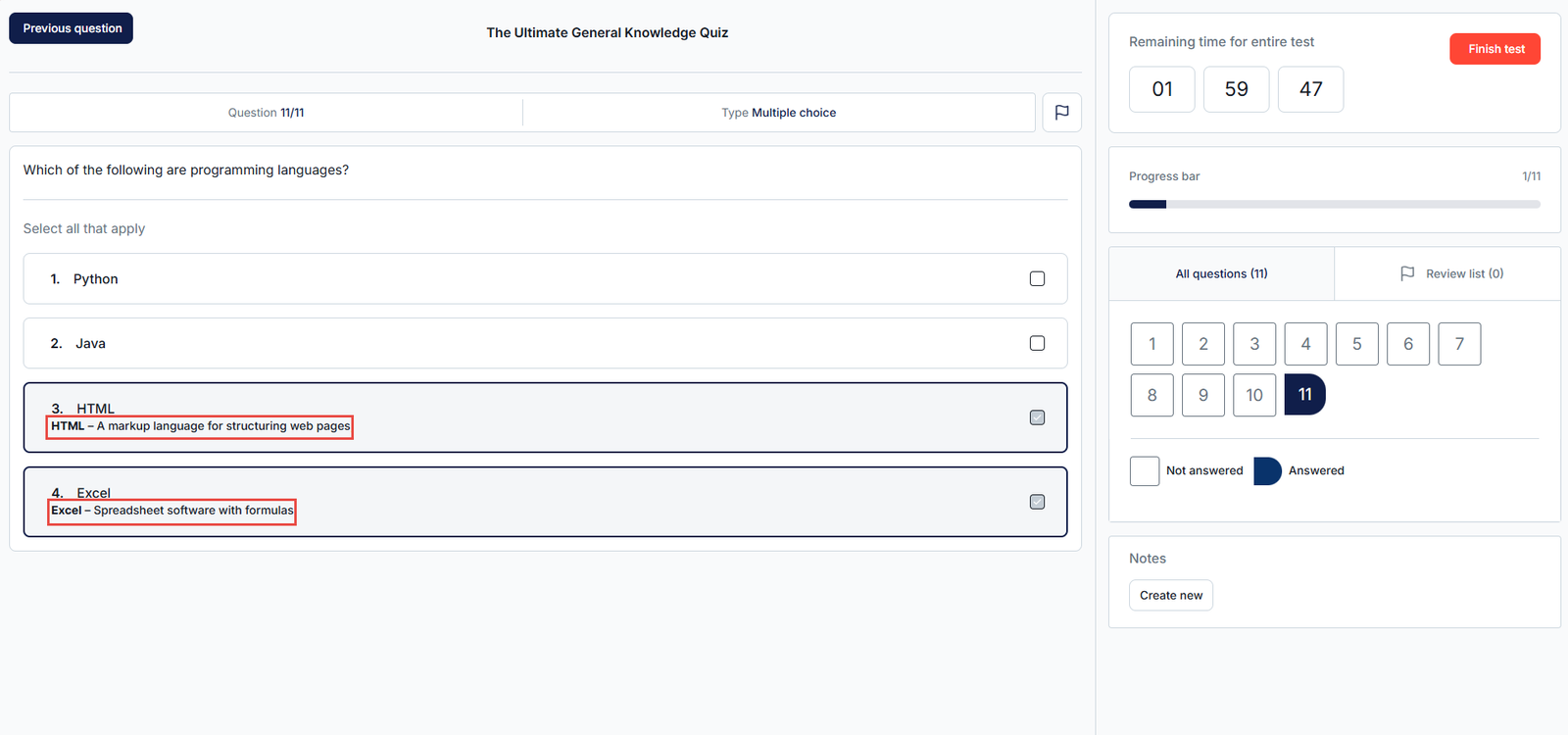Open question 10 from the grid
Viewport: 1568px width, 735px height.
point(1253,395)
